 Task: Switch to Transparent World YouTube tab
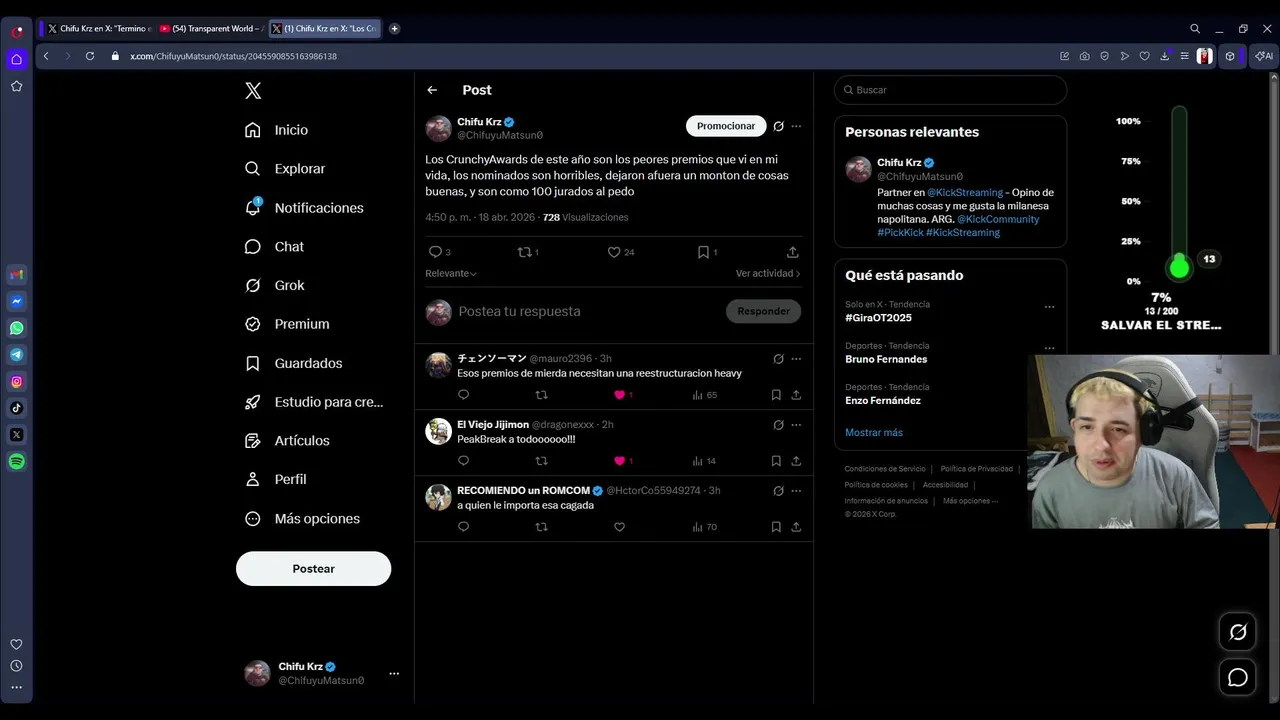[211, 29]
